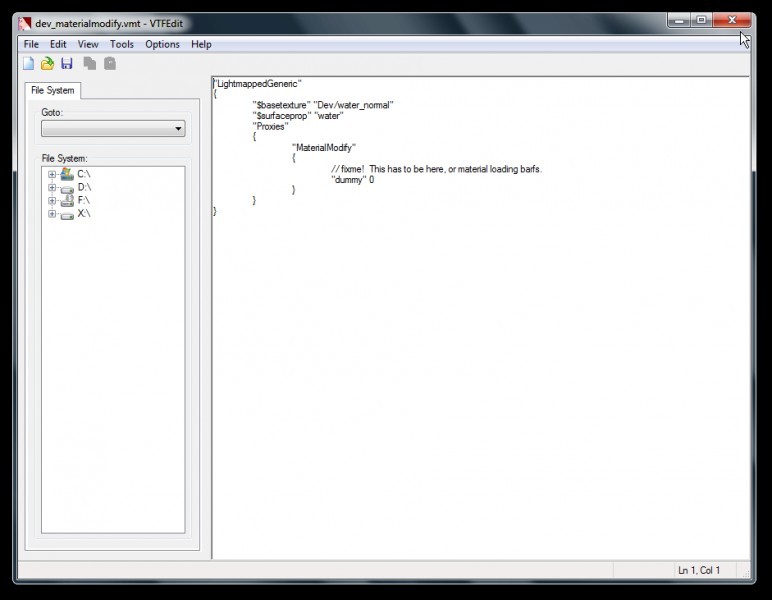
Task: Click the "$basetexture" line in the editor
Action: 323,105
